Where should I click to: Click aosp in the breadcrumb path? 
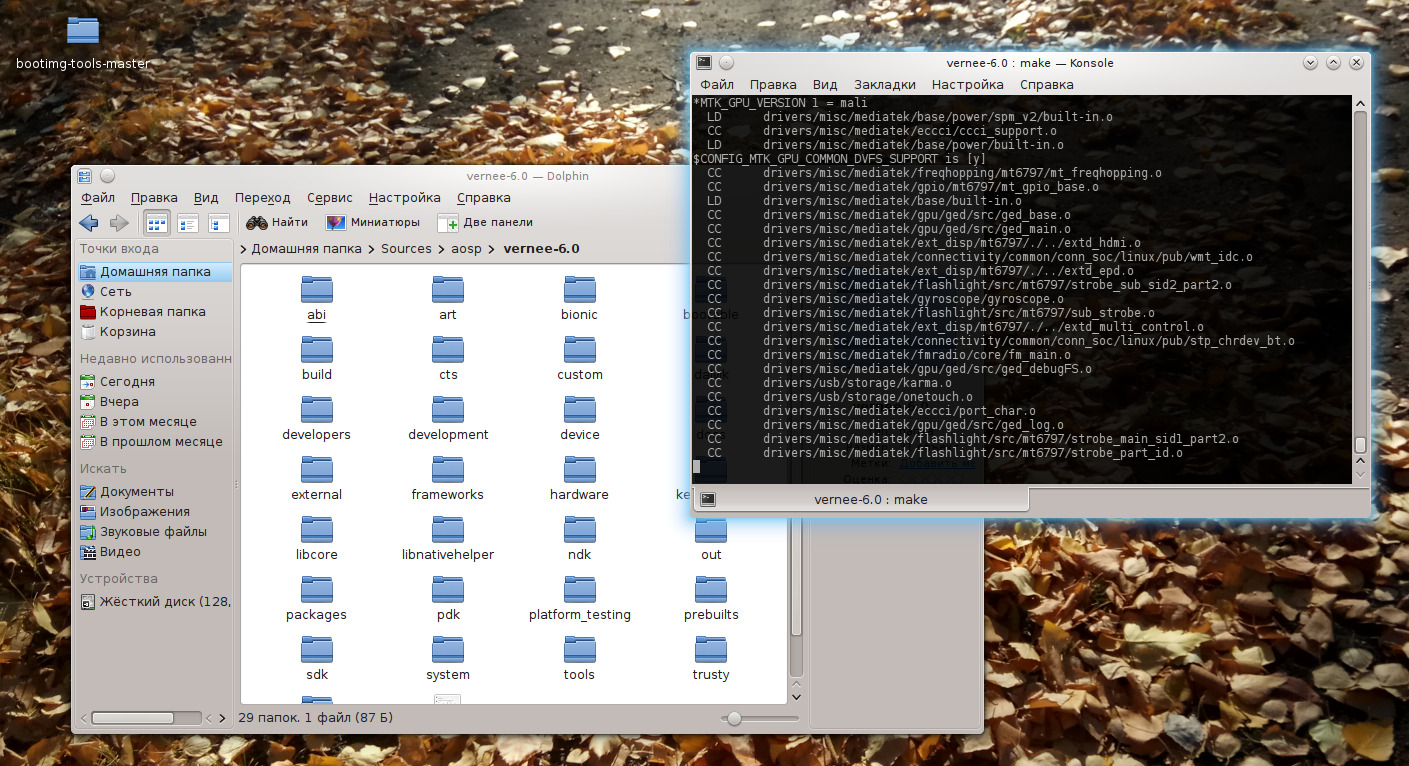465,249
